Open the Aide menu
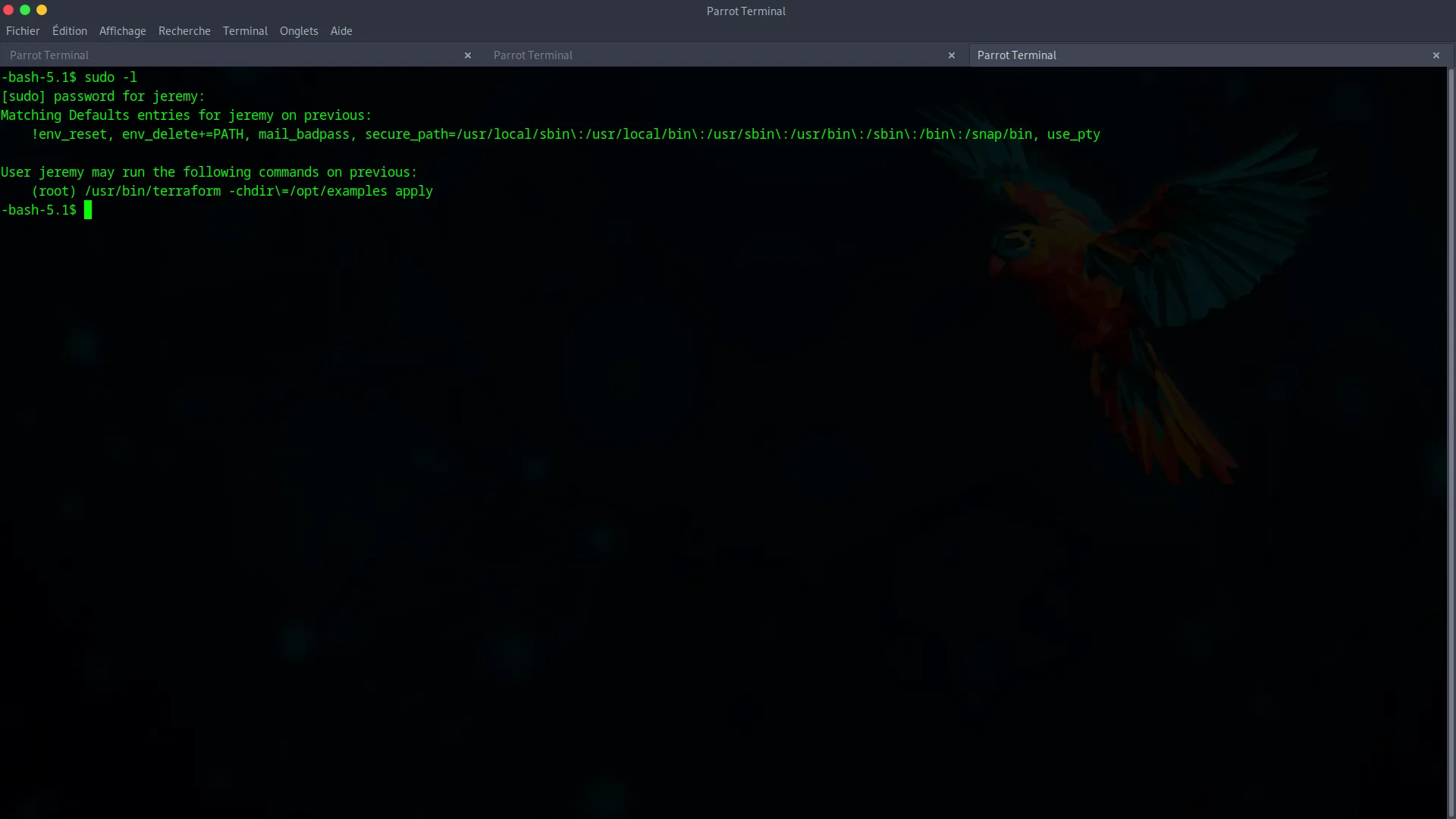 (341, 31)
